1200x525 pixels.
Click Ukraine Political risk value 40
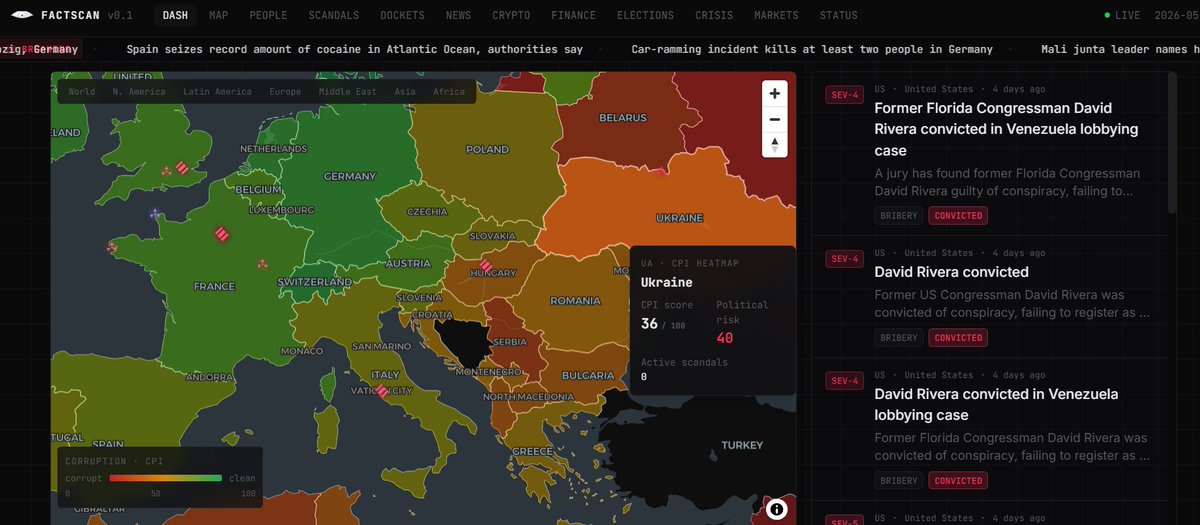[x=725, y=338]
